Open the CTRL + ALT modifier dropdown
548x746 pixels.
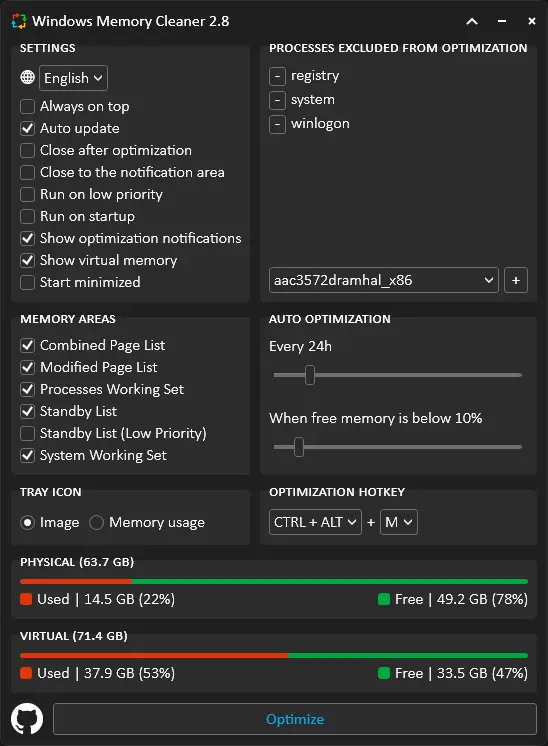pos(315,522)
